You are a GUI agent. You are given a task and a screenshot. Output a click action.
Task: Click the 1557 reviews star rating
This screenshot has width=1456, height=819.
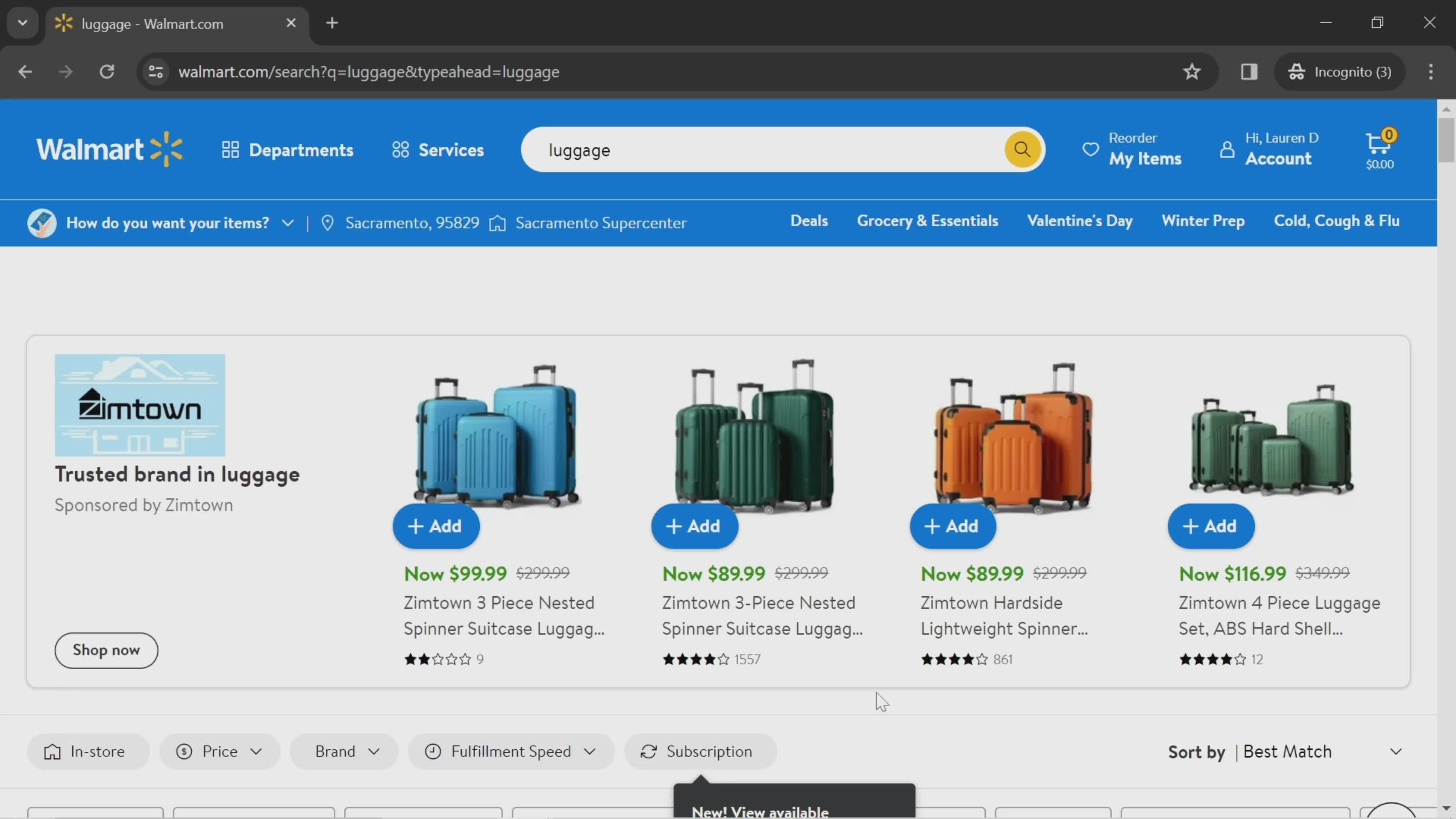(x=711, y=659)
